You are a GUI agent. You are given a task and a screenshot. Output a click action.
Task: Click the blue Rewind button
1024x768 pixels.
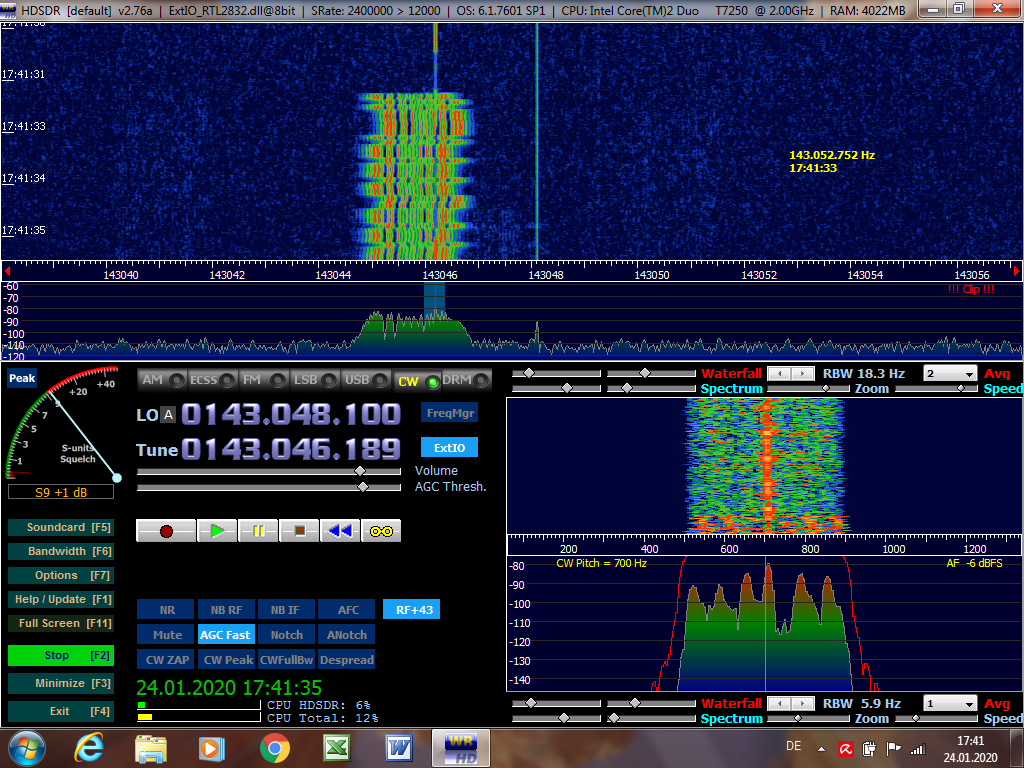coord(340,531)
